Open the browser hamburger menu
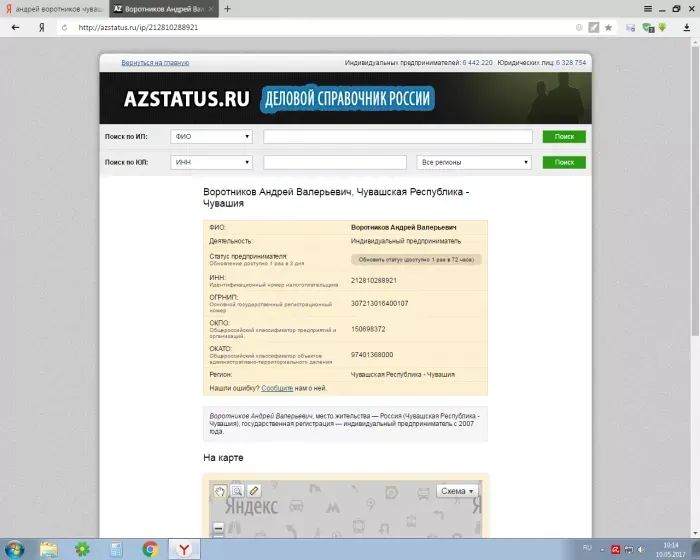700x560 pixels. pyautogui.click(x=648, y=8)
